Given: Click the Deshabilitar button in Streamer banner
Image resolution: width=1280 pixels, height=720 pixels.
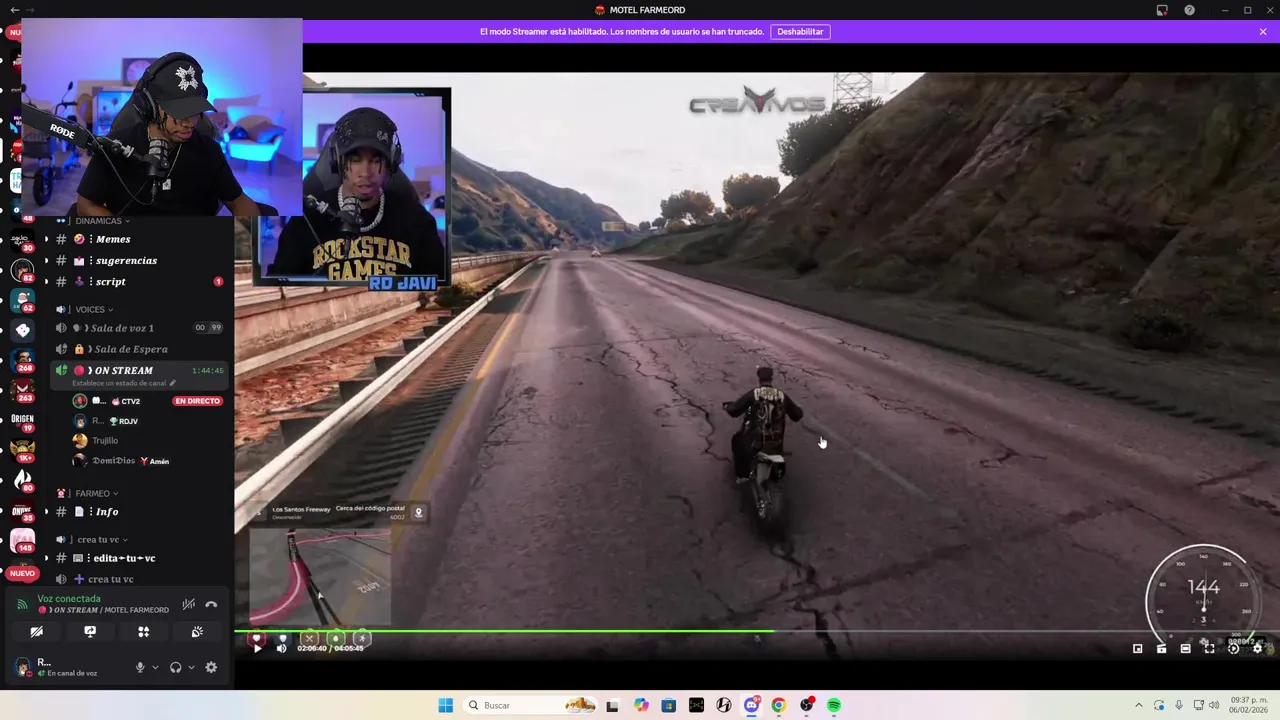Looking at the screenshot, I should click(x=800, y=32).
